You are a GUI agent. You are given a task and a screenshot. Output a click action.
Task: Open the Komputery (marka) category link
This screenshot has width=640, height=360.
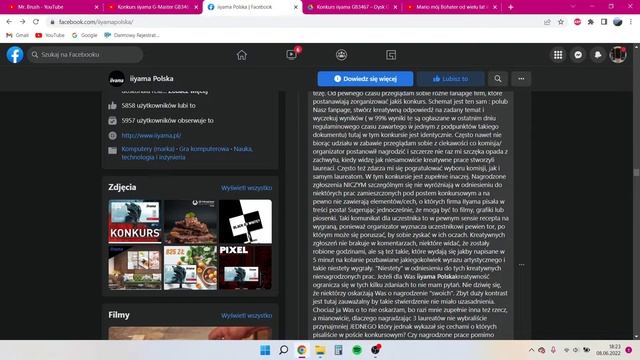148,149
